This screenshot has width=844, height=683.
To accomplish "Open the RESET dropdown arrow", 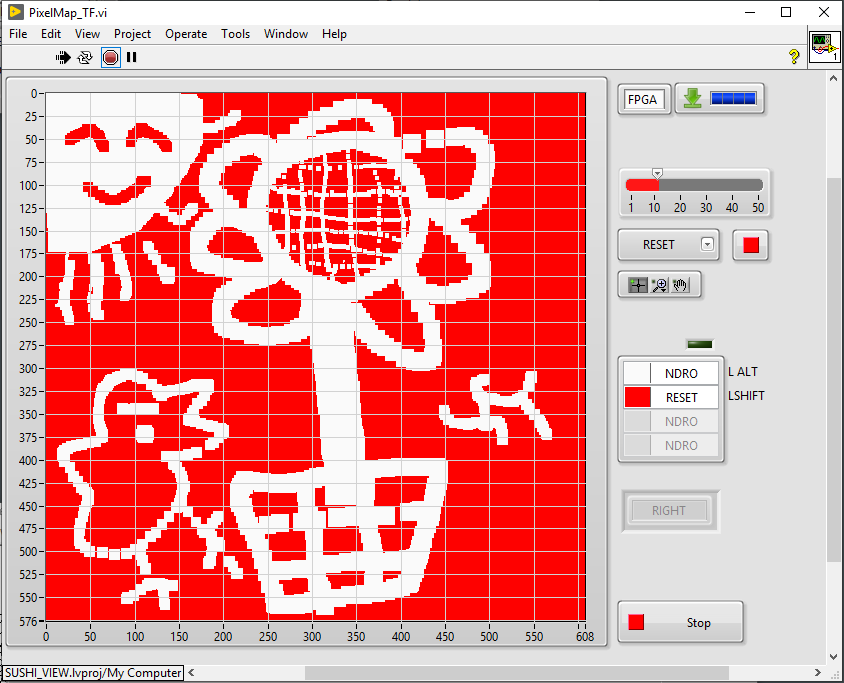I will [x=707, y=244].
